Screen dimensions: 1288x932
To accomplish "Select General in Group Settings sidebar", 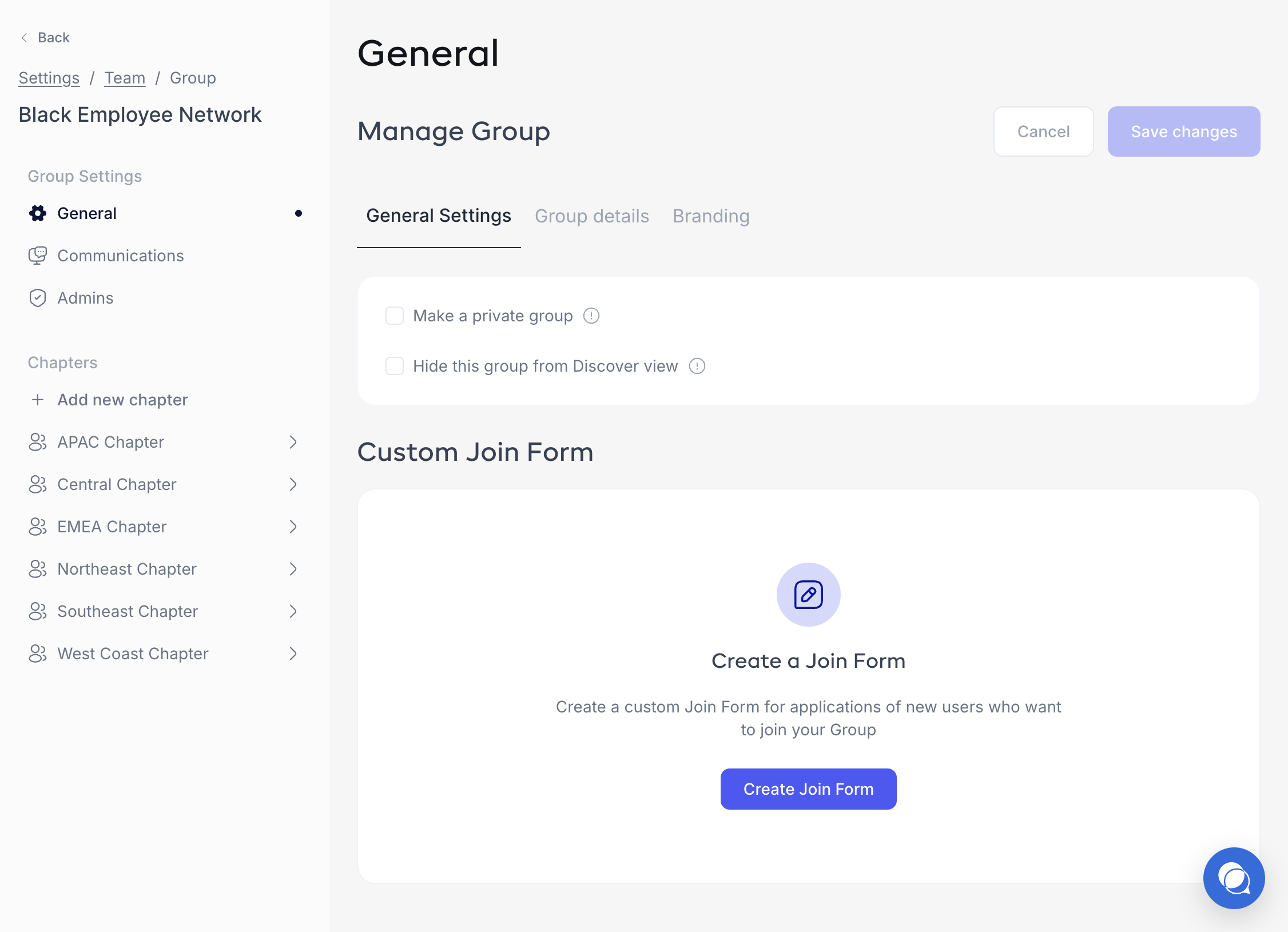I will [165, 213].
